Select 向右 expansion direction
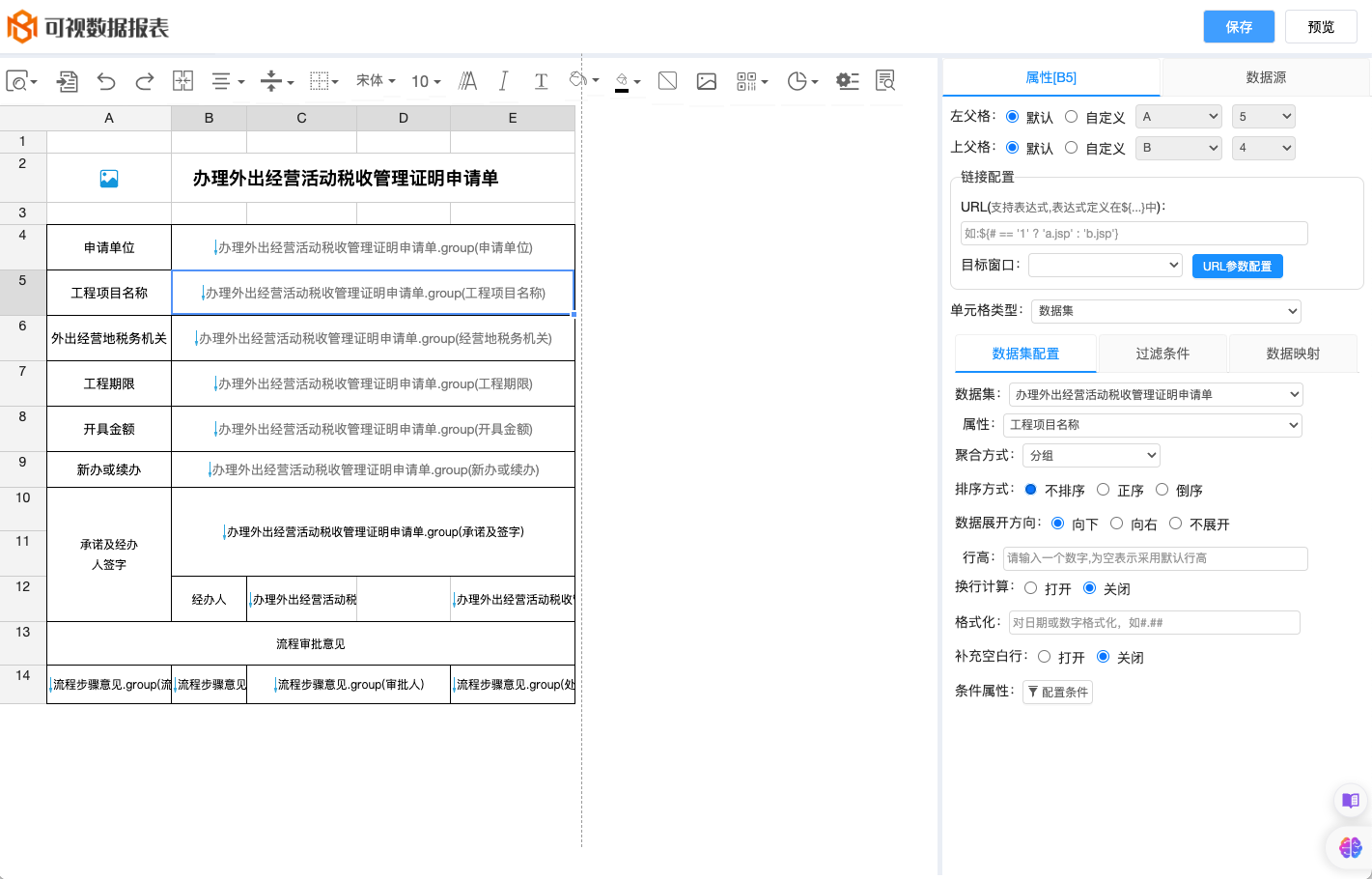The height and width of the screenshot is (879, 1372). (x=1116, y=524)
